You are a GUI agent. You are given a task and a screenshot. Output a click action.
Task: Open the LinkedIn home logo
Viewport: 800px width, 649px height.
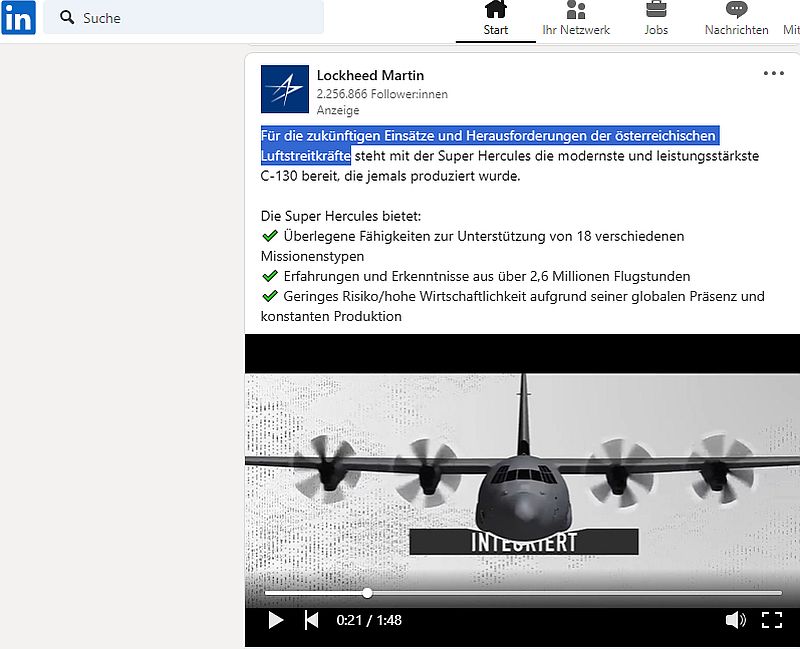pyautogui.click(x=18, y=17)
